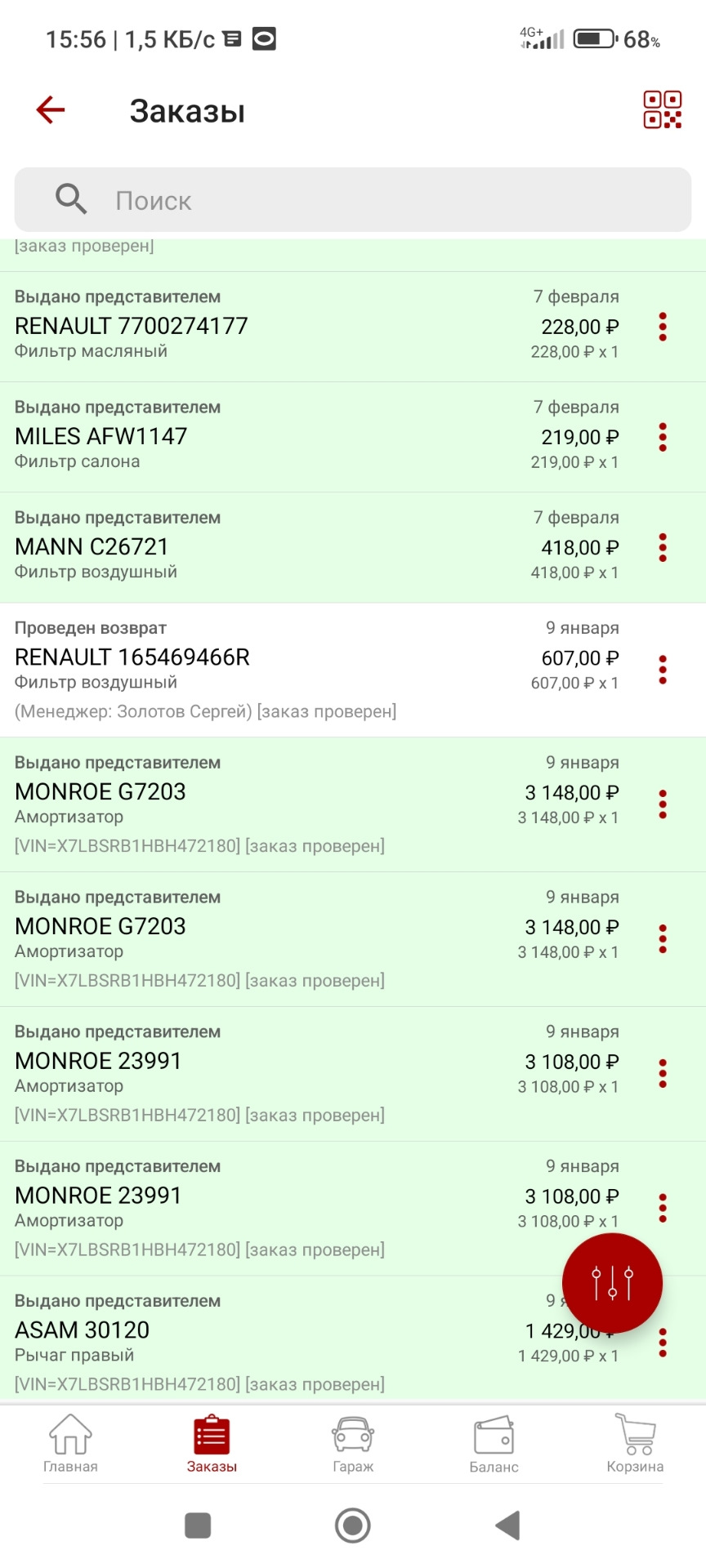Open options menu for MANN C26721
706x1568 pixels.
(663, 547)
